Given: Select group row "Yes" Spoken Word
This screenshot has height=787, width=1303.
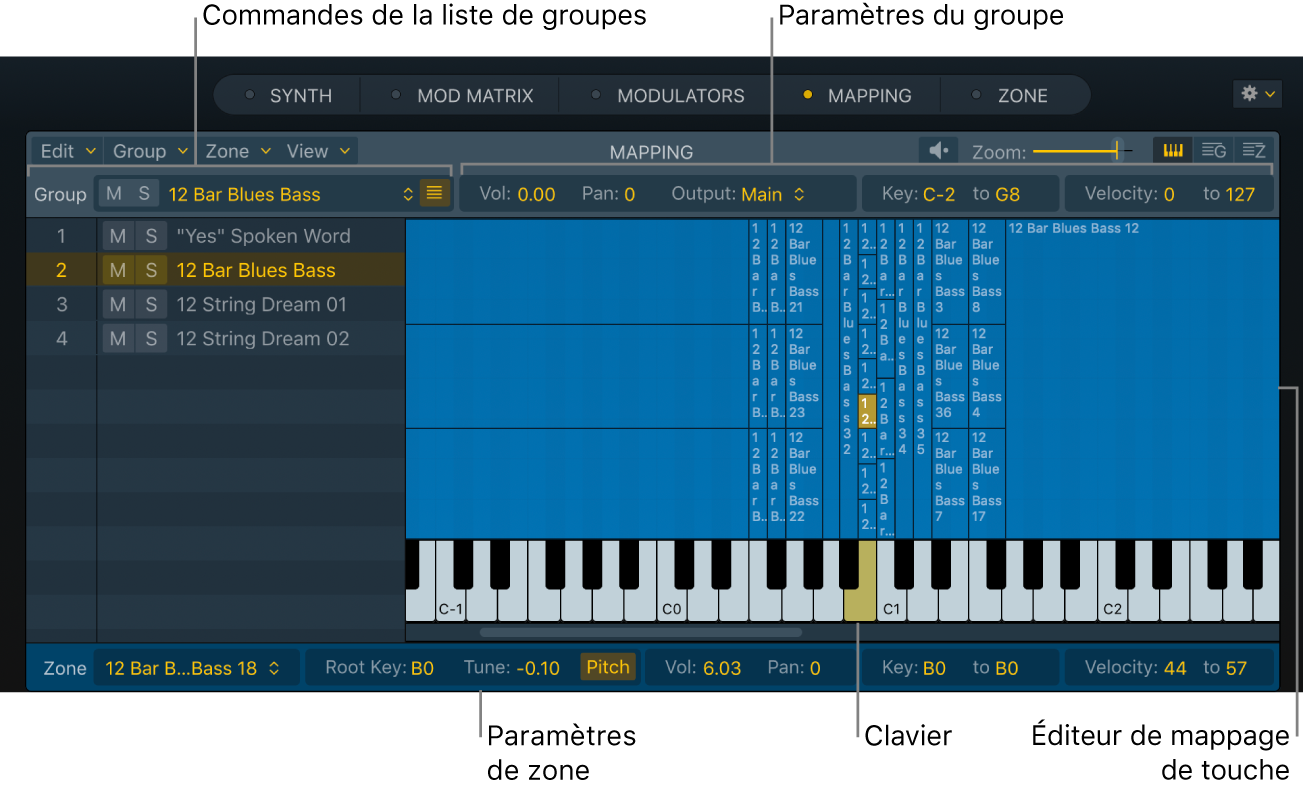Looking at the screenshot, I should [x=216, y=236].
